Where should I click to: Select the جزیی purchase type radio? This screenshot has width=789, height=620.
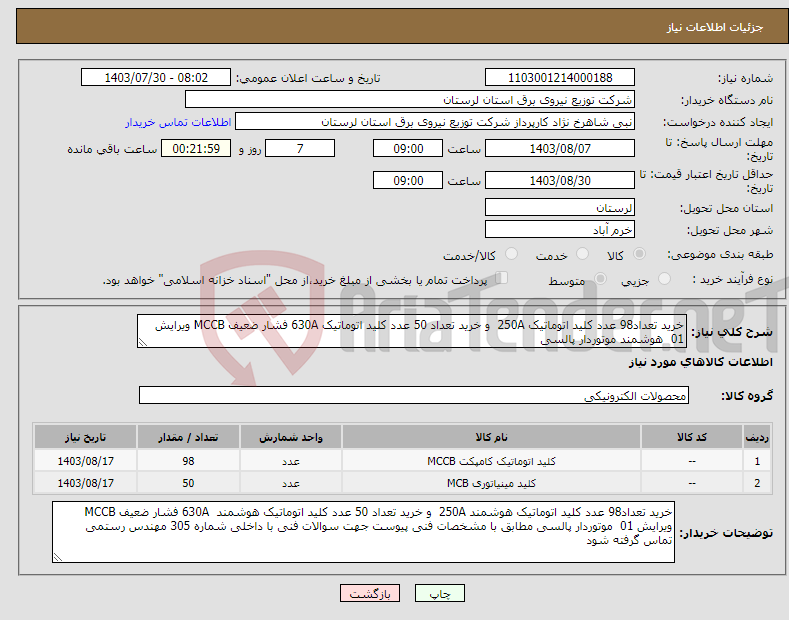tap(664, 279)
